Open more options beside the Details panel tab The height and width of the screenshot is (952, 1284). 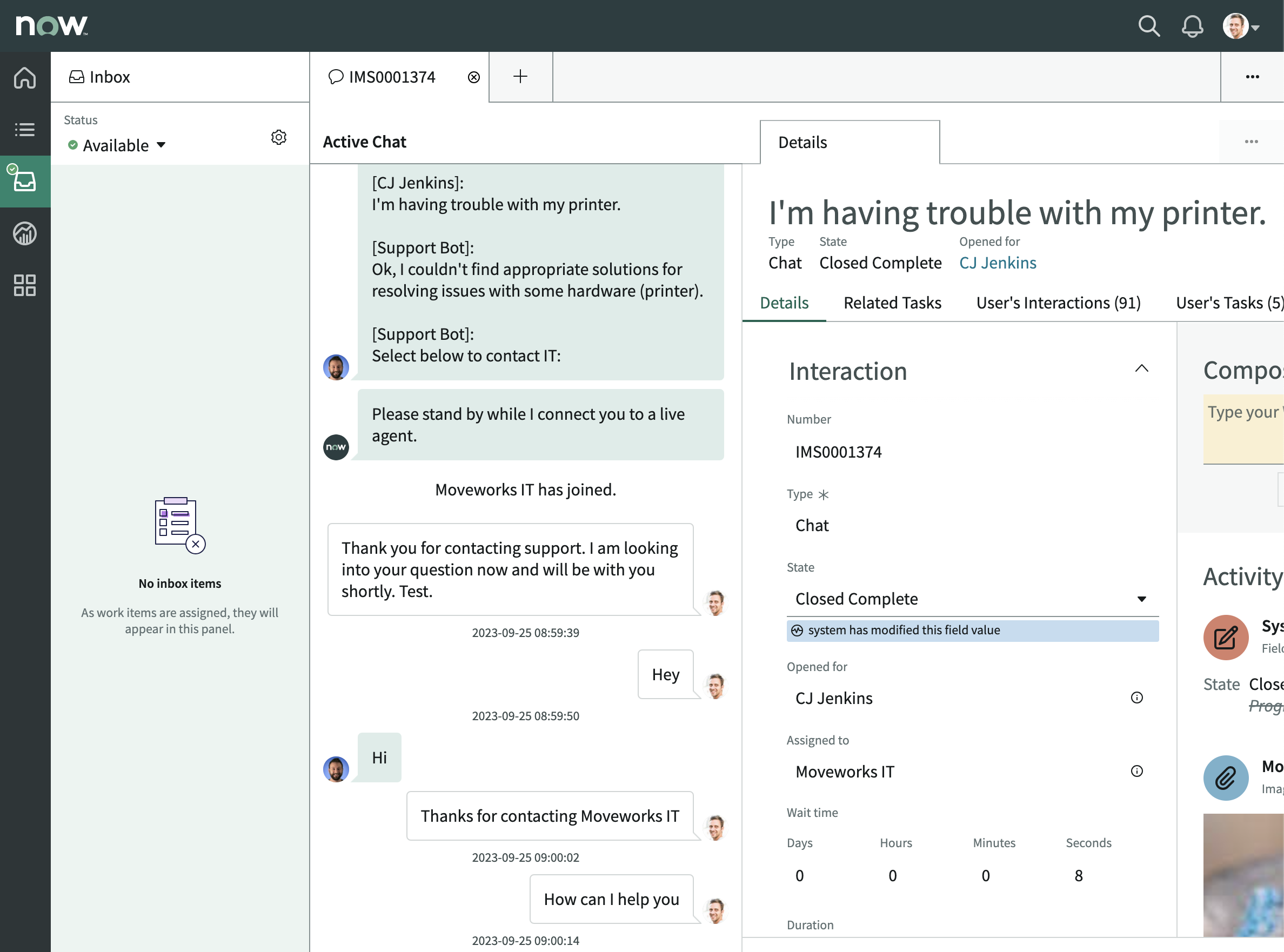[x=1250, y=142]
